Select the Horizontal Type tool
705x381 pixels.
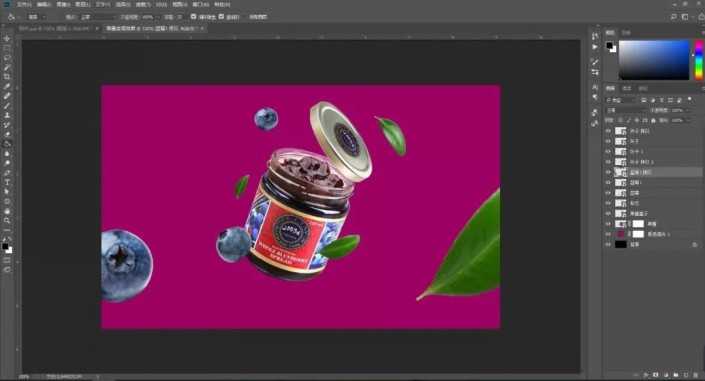coord(7,182)
